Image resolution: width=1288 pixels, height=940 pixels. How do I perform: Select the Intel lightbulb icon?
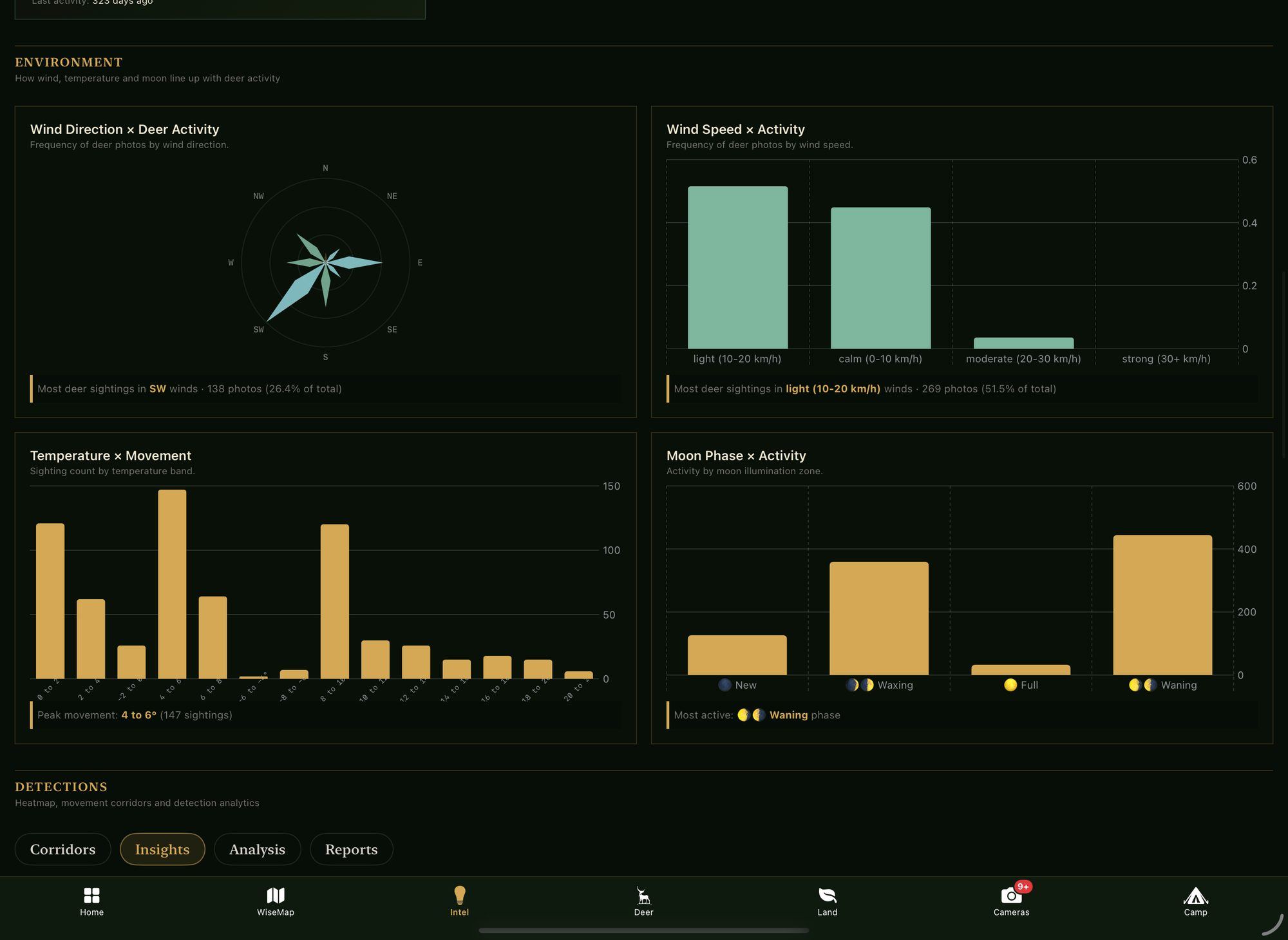459,895
